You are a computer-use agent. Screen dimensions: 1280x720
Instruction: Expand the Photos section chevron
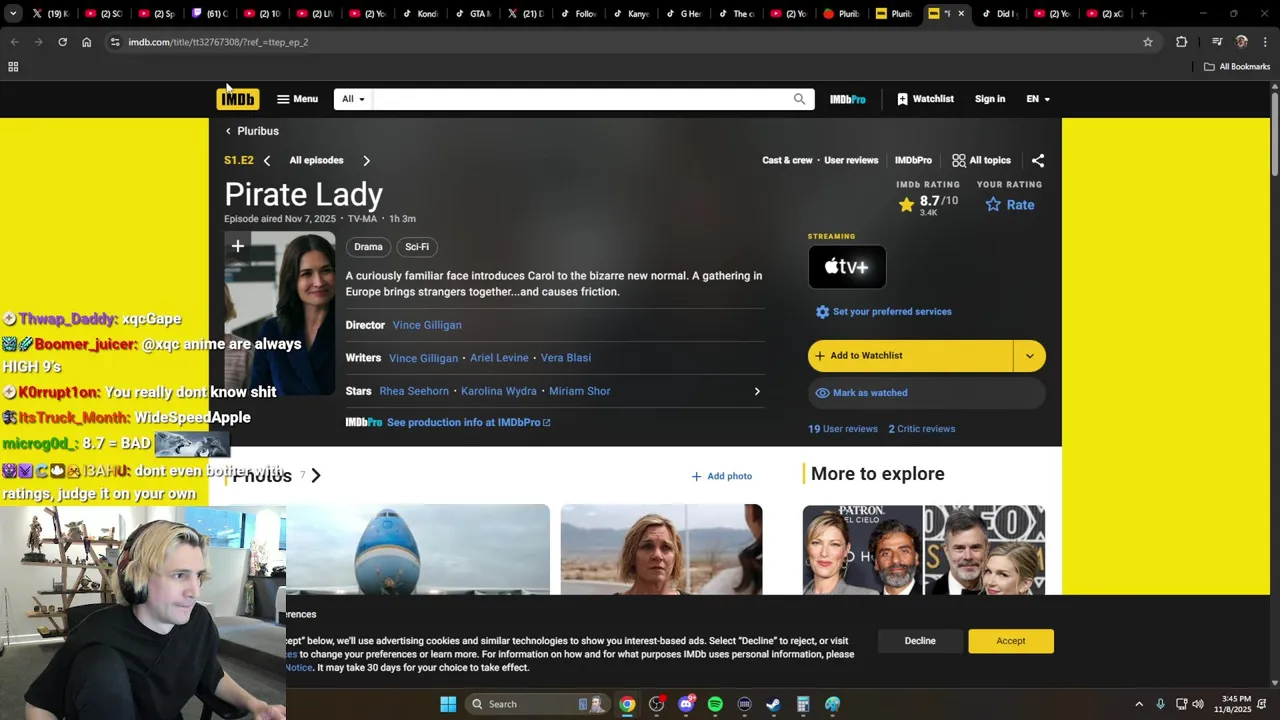pos(316,476)
